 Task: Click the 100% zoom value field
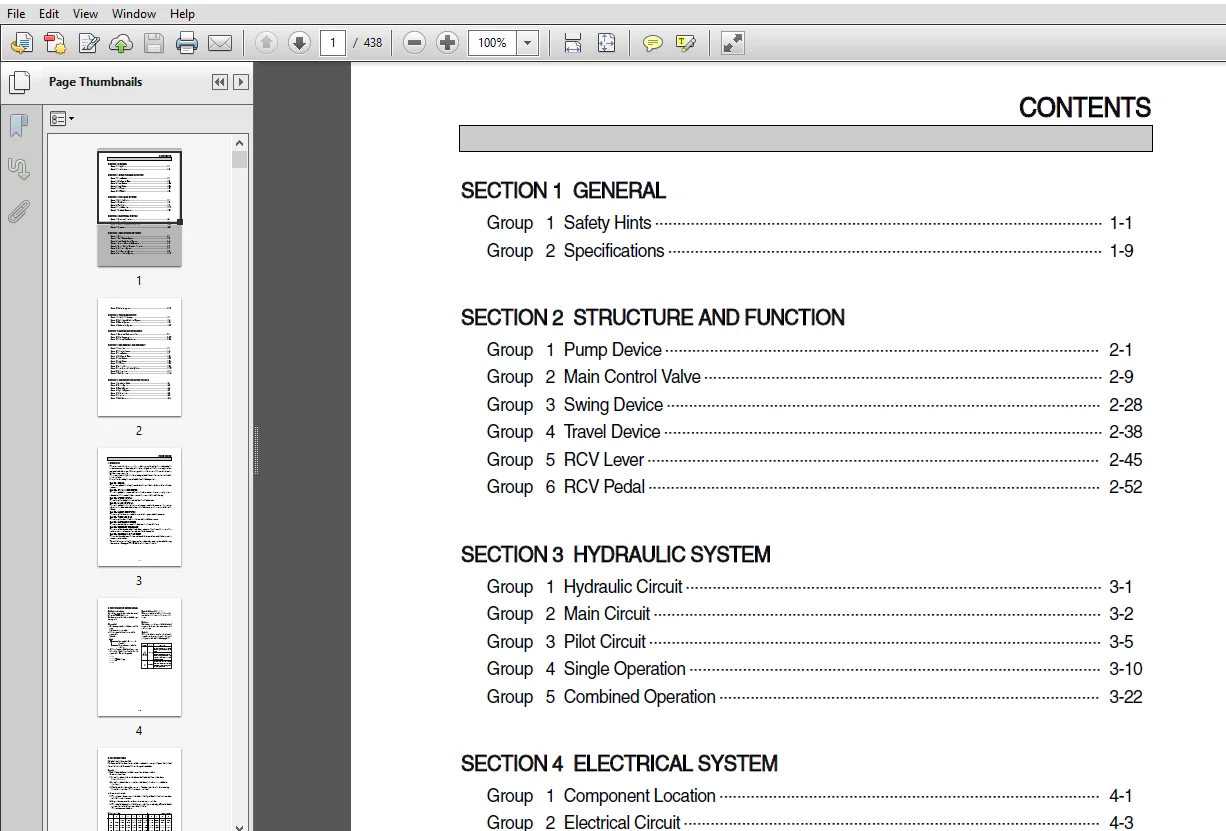tap(492, 43)
